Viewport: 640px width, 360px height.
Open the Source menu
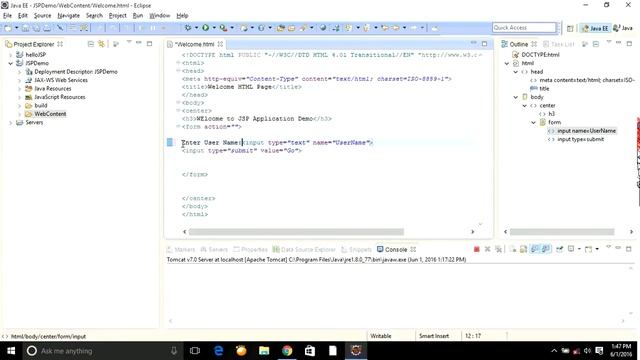(42, 16)
